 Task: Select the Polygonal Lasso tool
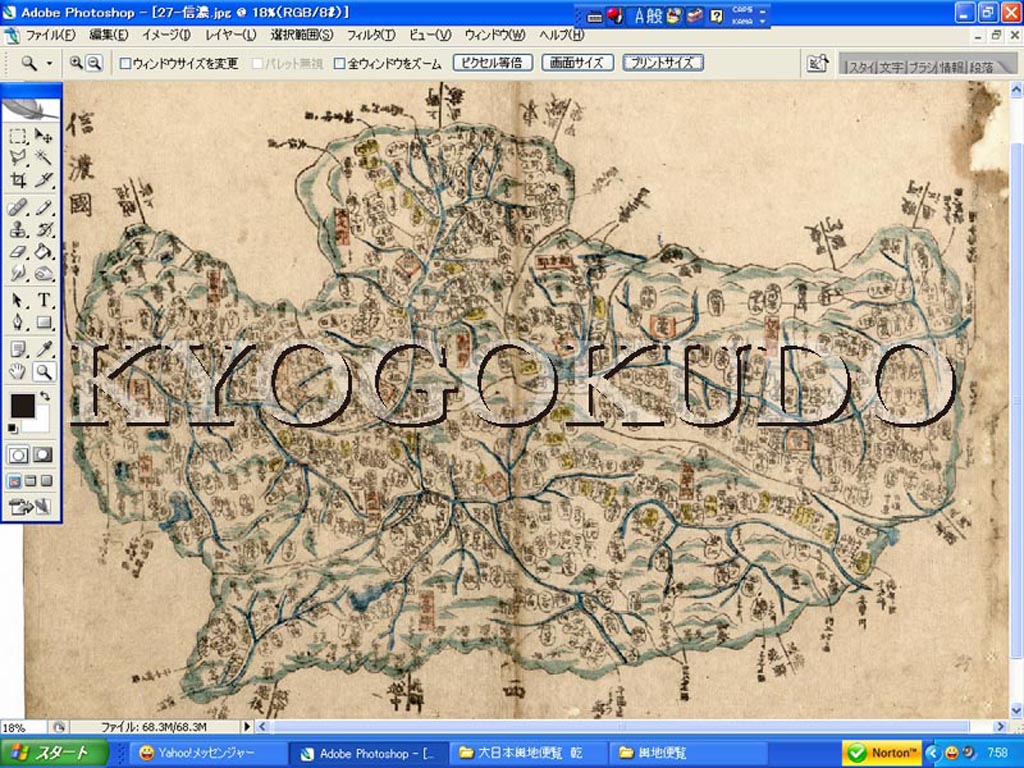point(18,157)
